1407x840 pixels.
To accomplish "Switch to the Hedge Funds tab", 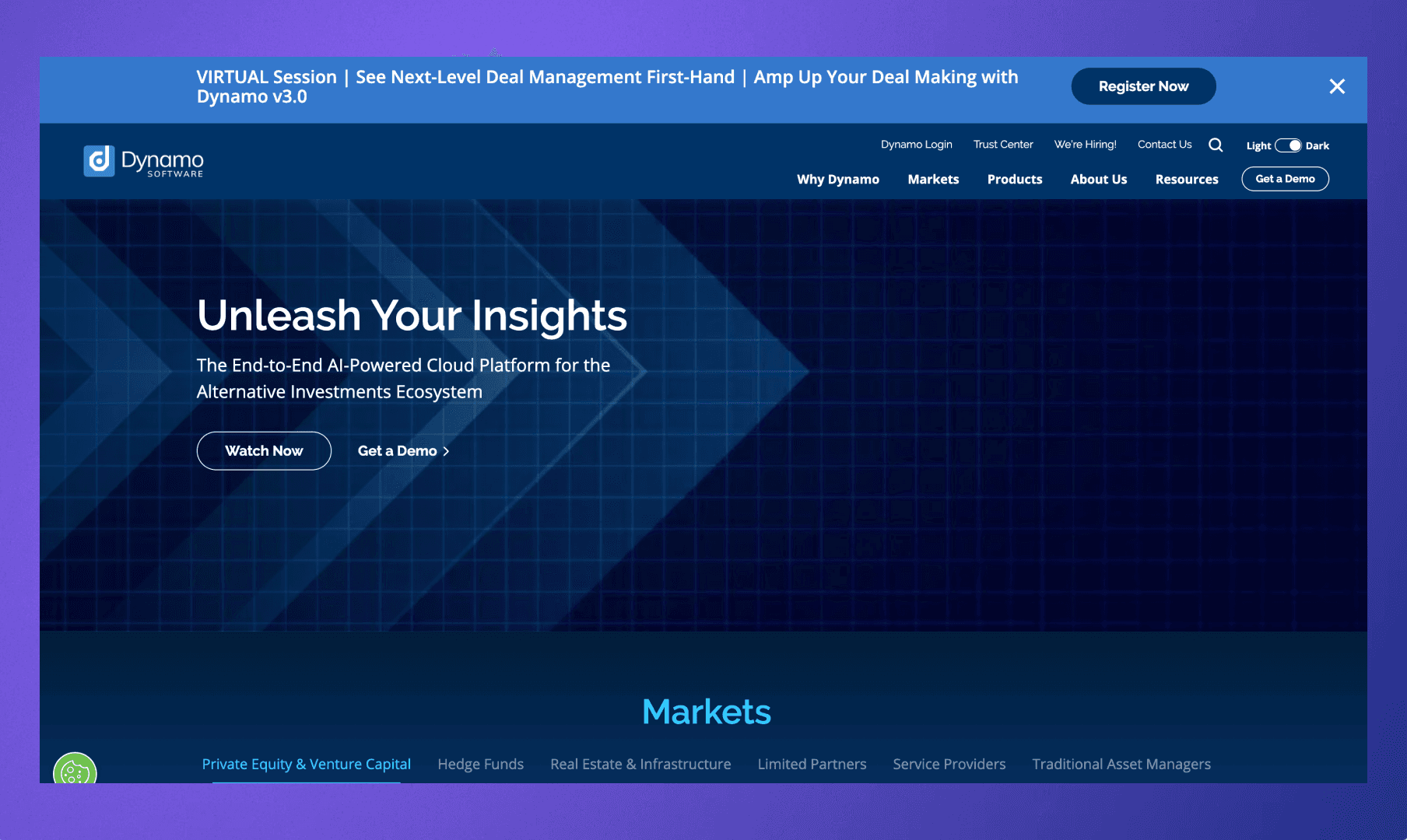I will (x=481, y=765).
